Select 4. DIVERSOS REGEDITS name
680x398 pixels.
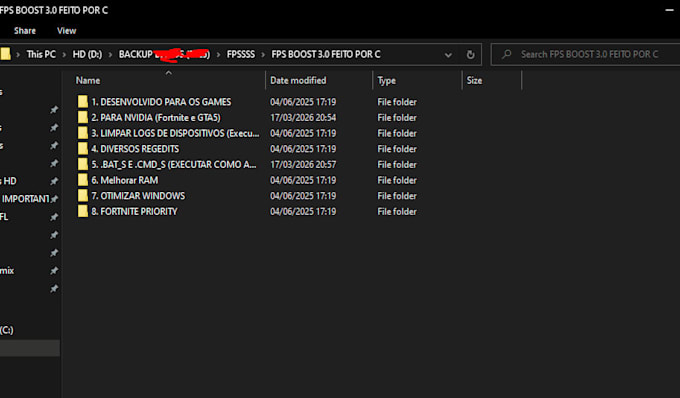[x=135, y=149]
